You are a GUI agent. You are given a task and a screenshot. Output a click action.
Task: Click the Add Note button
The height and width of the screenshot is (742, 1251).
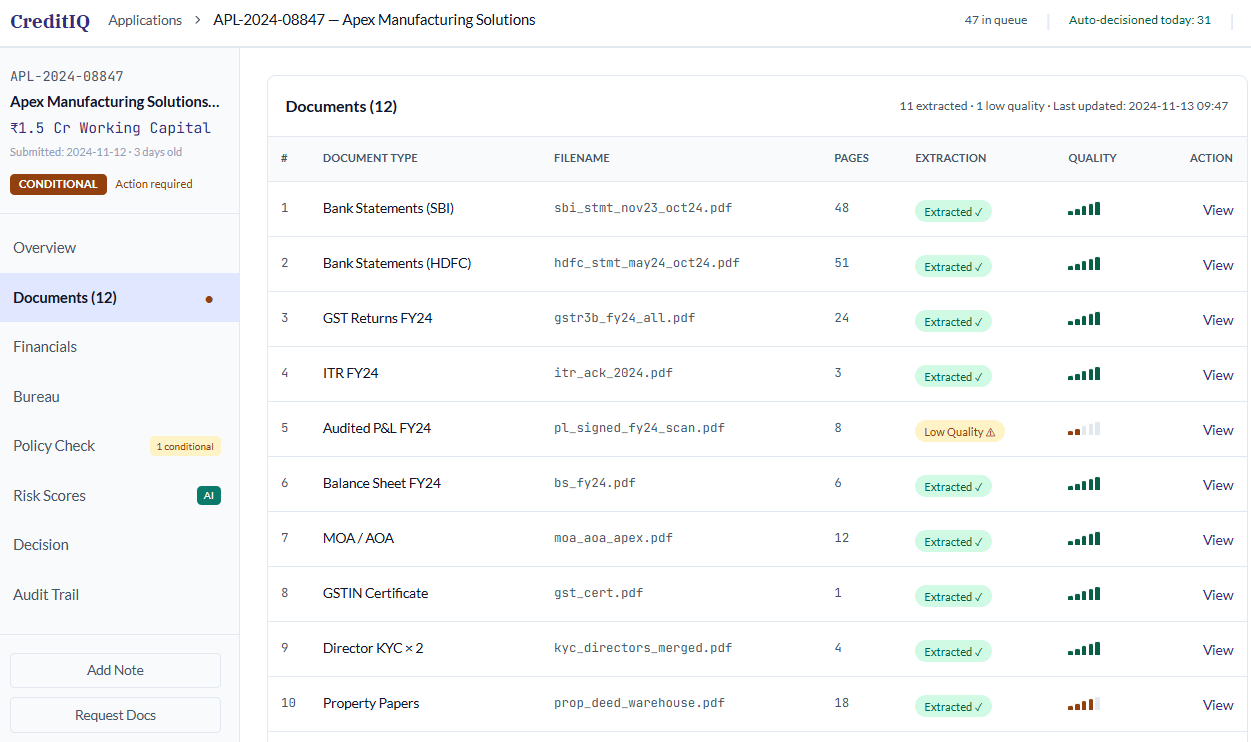(115, 670)
